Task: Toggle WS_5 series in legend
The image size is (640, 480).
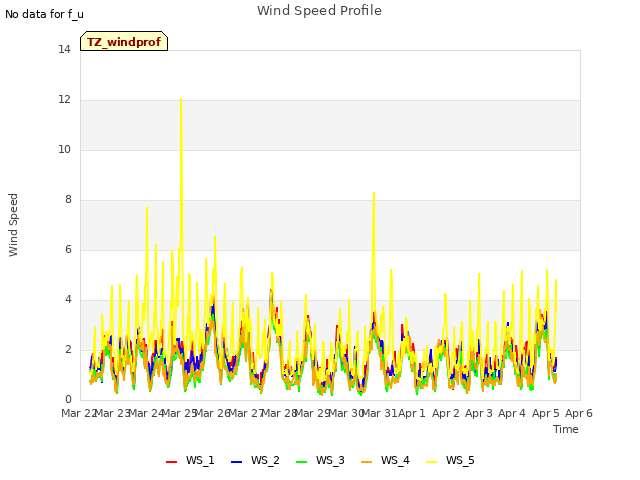Action: coord(450,460)
